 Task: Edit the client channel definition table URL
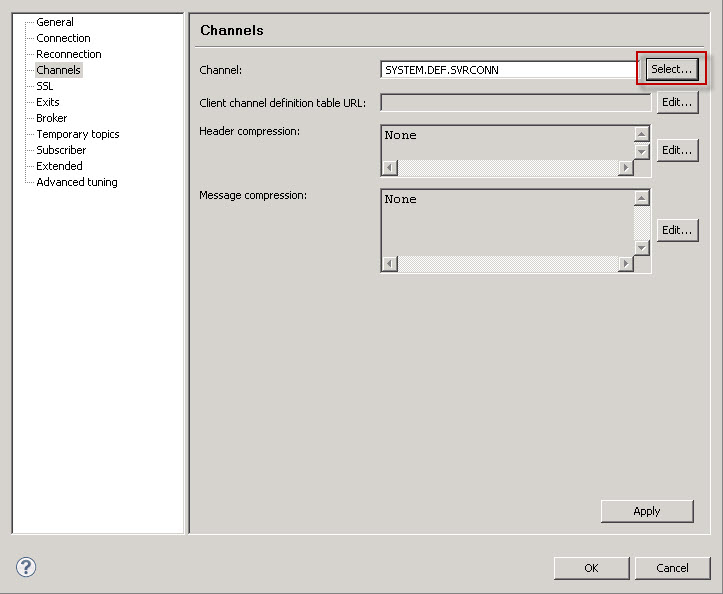point(677,102)
